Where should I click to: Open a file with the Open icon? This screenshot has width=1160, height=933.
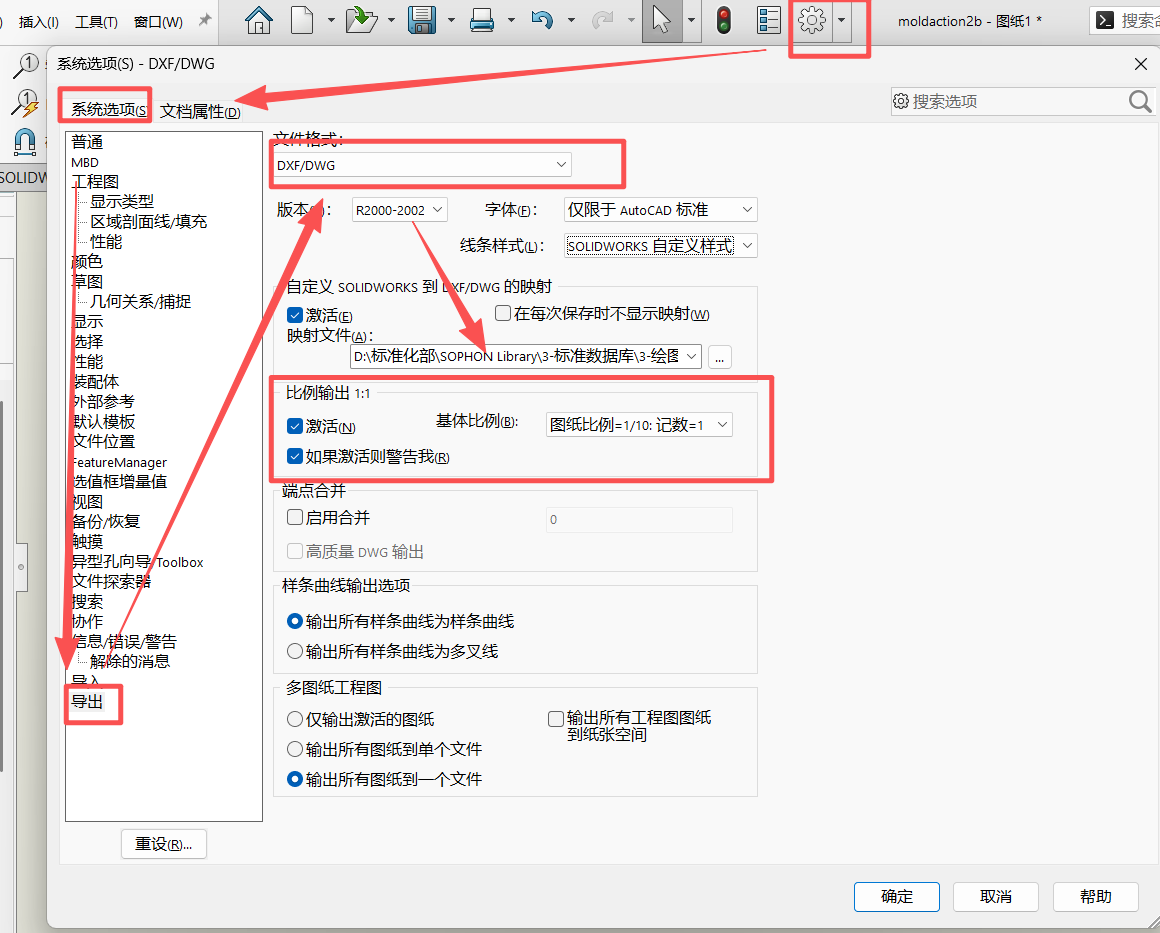coord(361,20)
